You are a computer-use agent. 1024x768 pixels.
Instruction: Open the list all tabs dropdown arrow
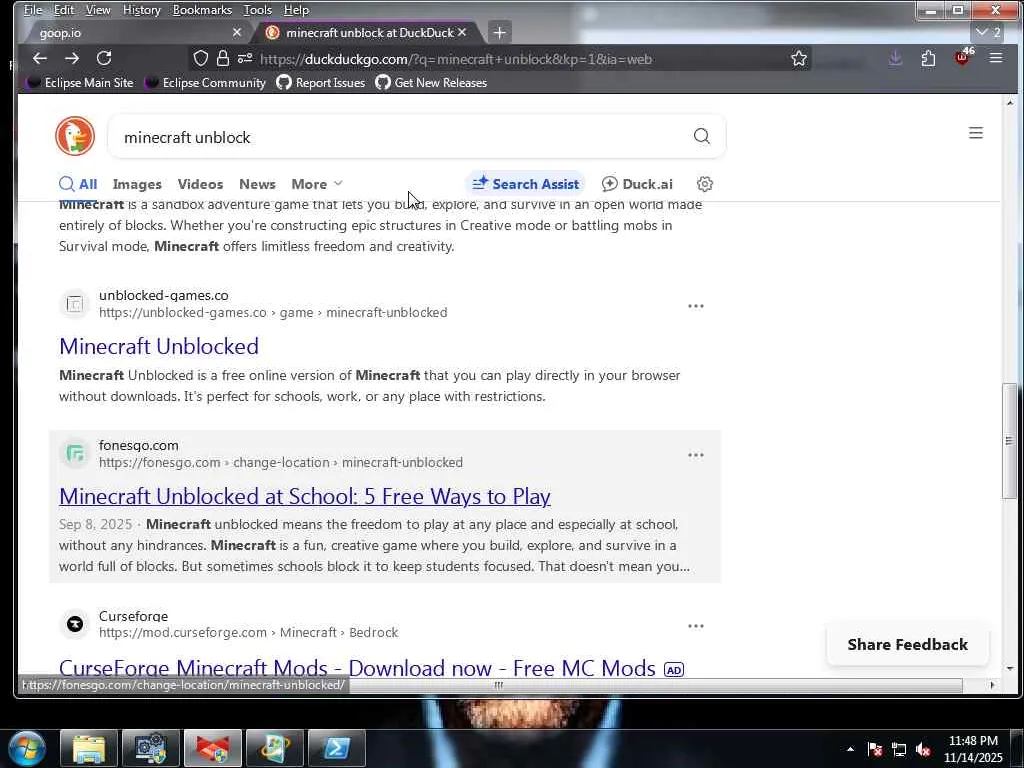pyautogui.click(x=989, y=32)
